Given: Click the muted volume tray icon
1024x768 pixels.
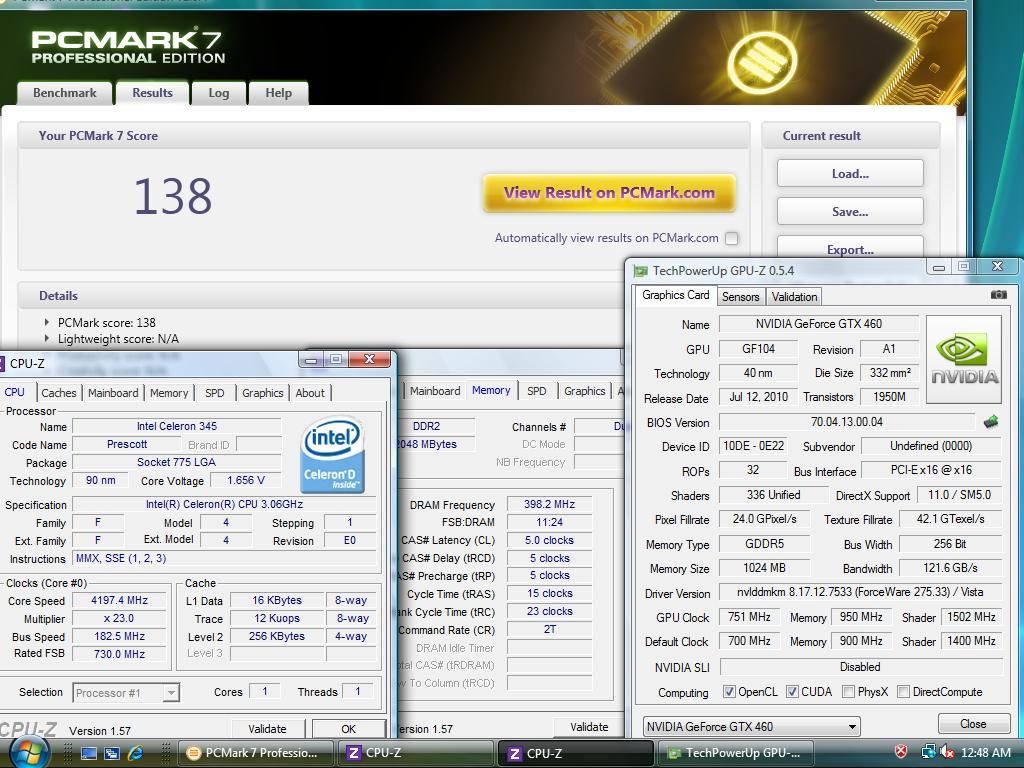Looking at the screenshot, I should click(x=947, y=752).
